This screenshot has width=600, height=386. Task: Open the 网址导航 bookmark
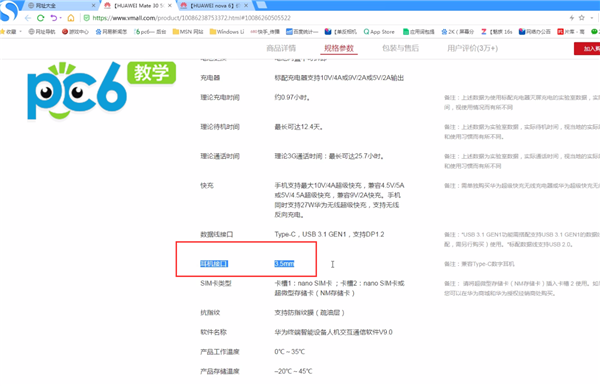(x=42, y=32)
